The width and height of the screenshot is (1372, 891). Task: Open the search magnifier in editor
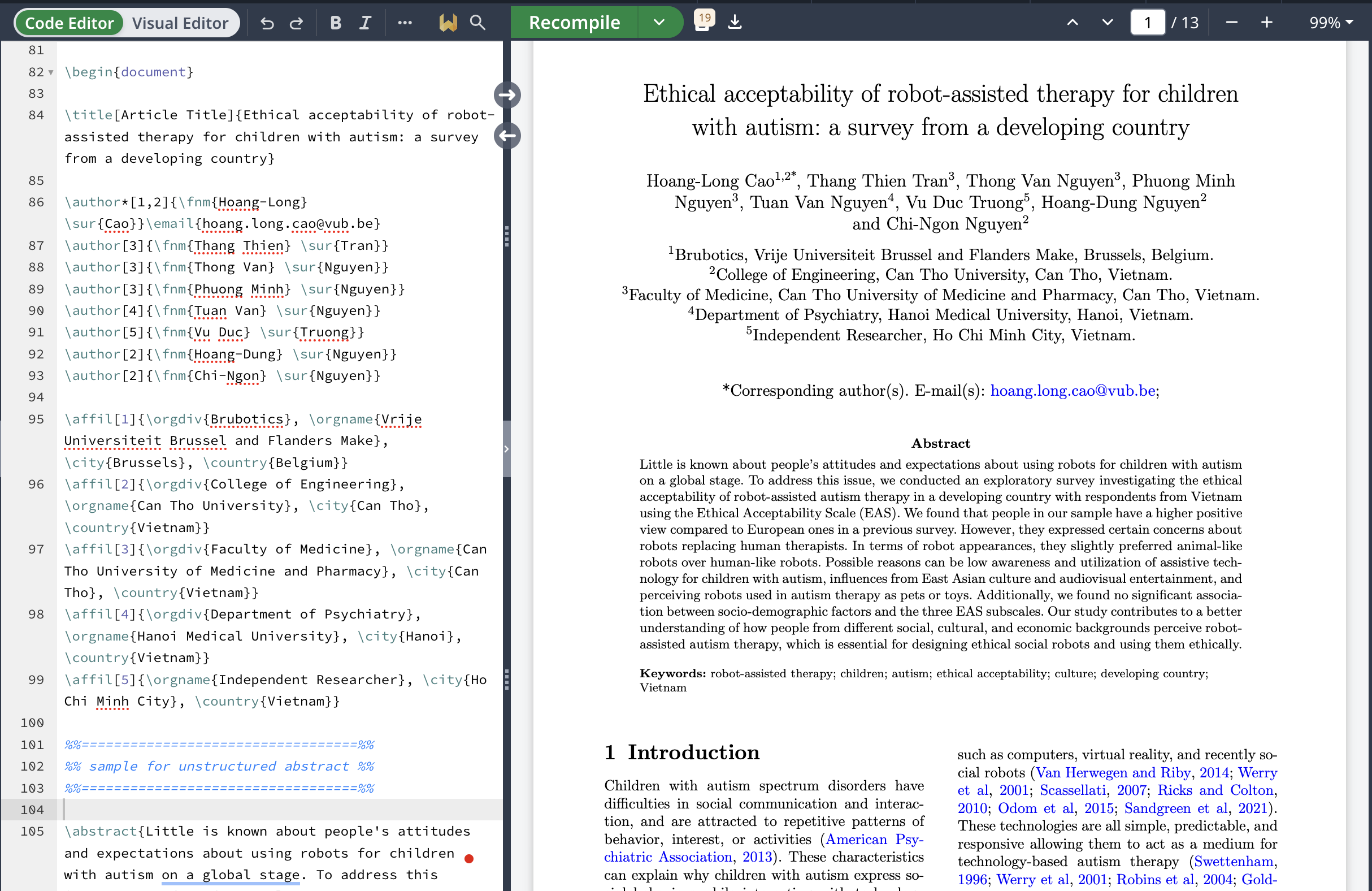pyautogui.click(x=477, y=23)
